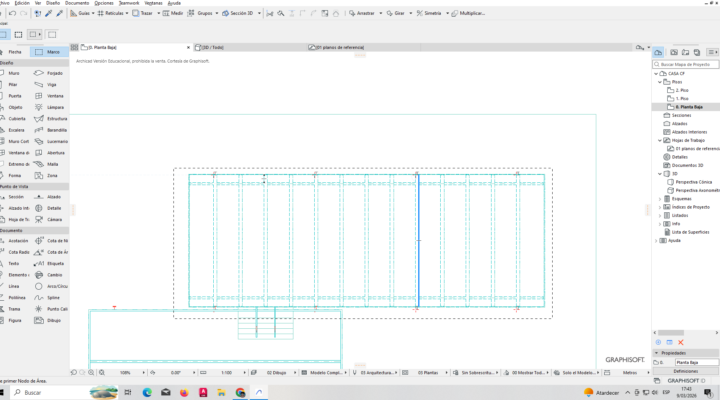Screen dimensions: 720x400
Task: Open the Documento menu
Action: [77, 3]
